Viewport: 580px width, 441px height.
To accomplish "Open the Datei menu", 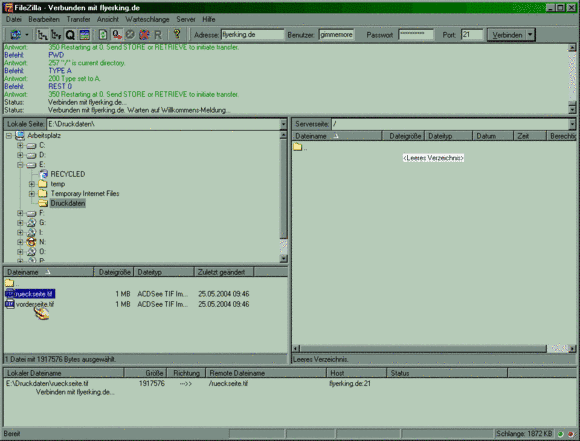I will coord(14,19).
